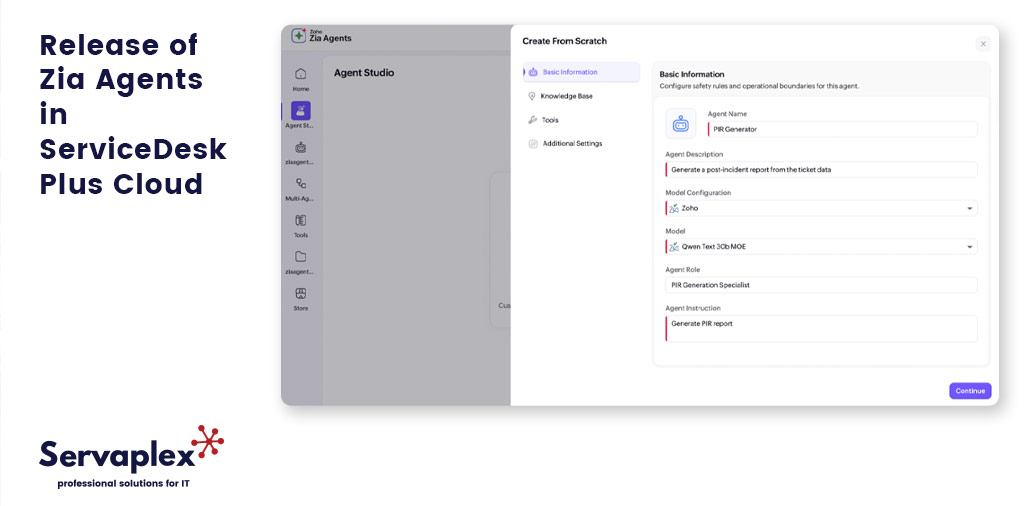Click the agent avatar robot icon
This screenshot has width=1024, height=506.
pyautogui.click(x=680, y=123)
